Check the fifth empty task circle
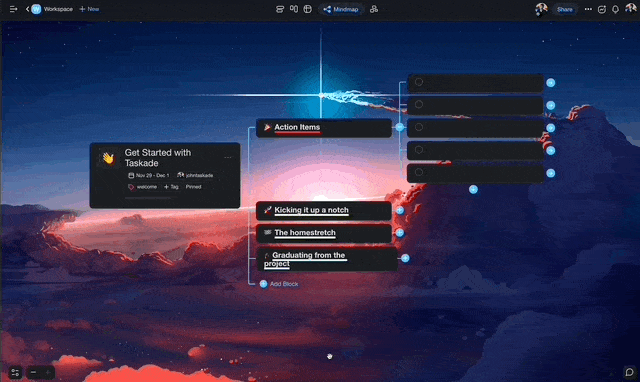The width and height of the screenshot is (640, 382). 419,172
